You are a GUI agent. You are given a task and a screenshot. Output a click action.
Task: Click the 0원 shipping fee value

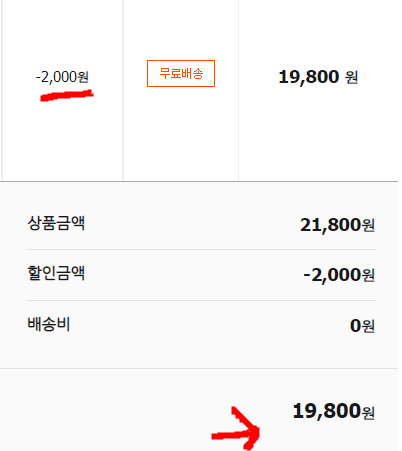coord(362,326)
